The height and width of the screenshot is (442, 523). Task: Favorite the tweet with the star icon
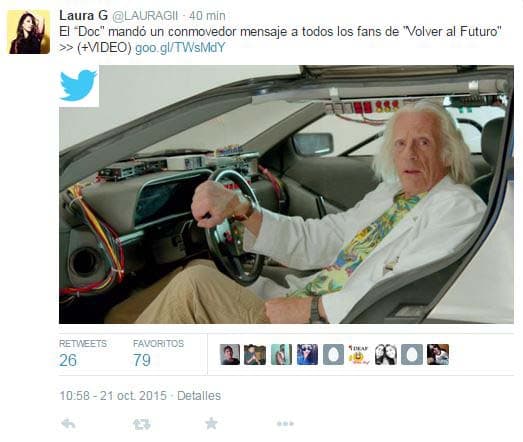(211, 424)
